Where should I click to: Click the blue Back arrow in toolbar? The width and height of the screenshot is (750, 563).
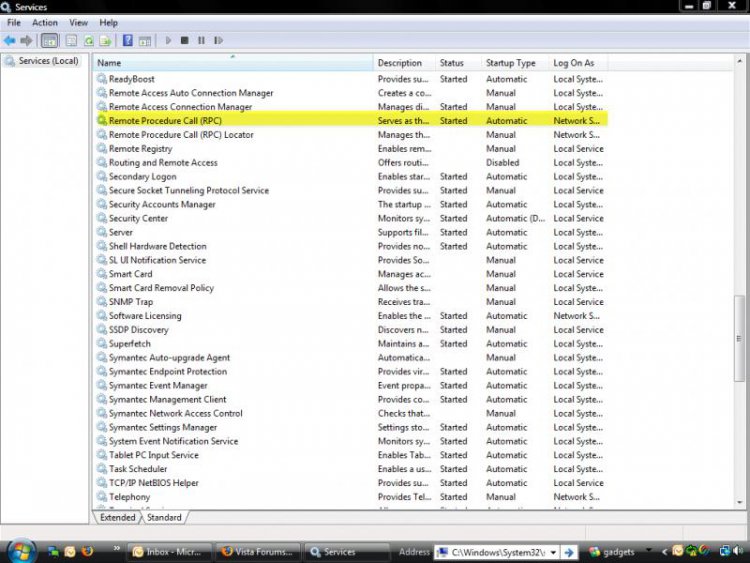10,41
